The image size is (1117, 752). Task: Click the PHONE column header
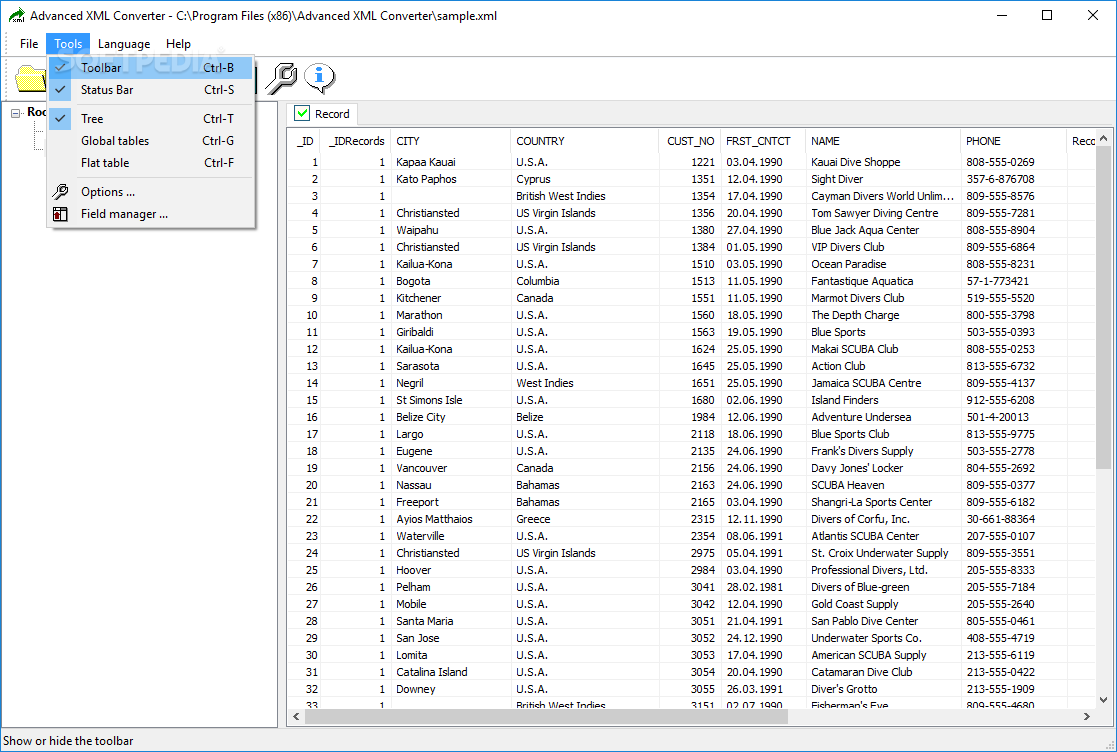[x=1013, y=141]
